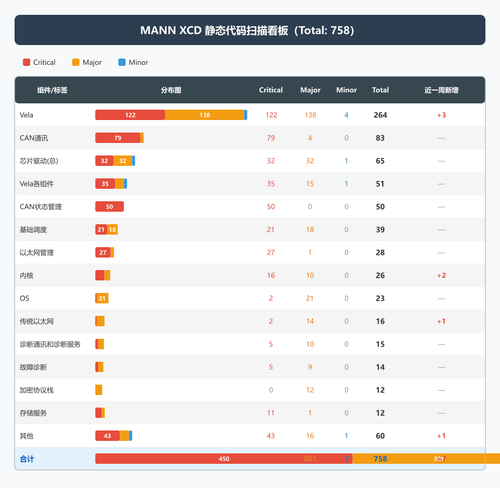Click the orange 18 segment in 基础调度 bar
This screenshot has height=488, width=500.
click(x=112, y=230)
